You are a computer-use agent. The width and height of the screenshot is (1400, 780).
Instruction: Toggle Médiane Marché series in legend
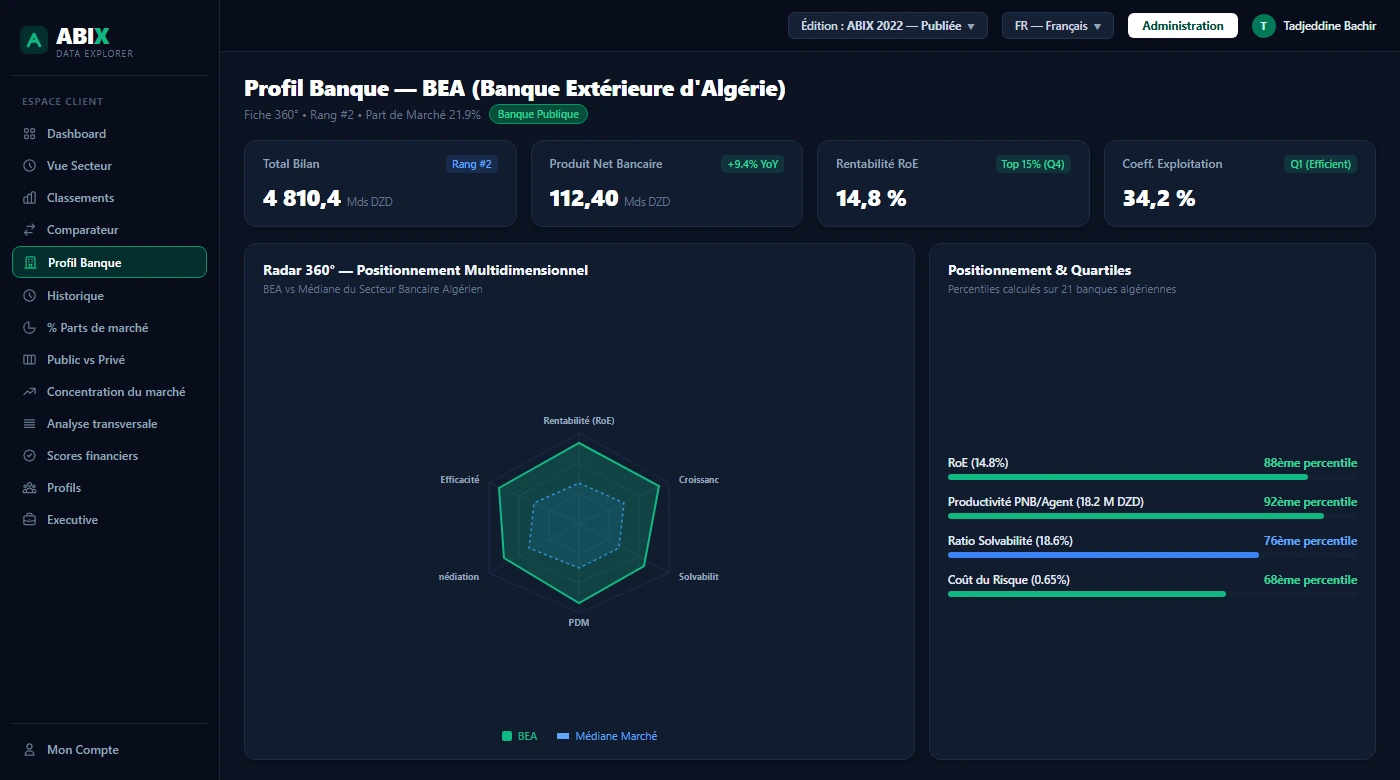pyautogui.click(x=607, y=736)
